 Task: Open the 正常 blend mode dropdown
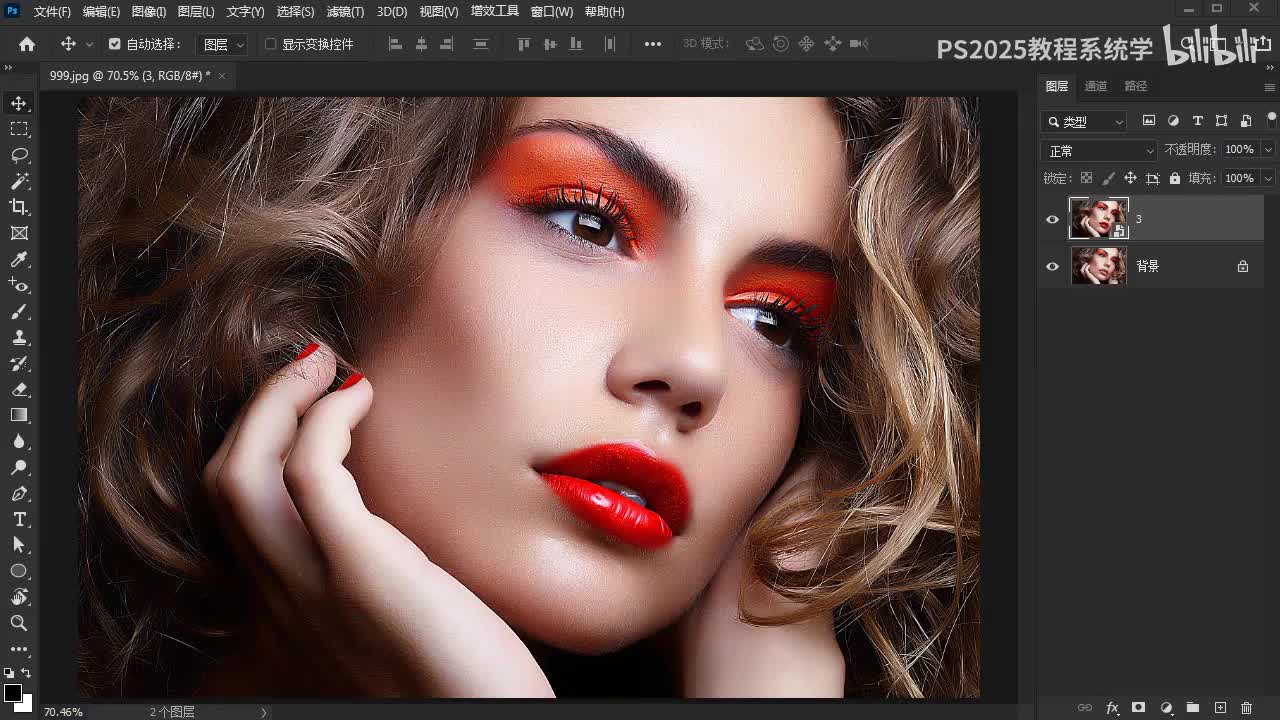coord(1098,151)
